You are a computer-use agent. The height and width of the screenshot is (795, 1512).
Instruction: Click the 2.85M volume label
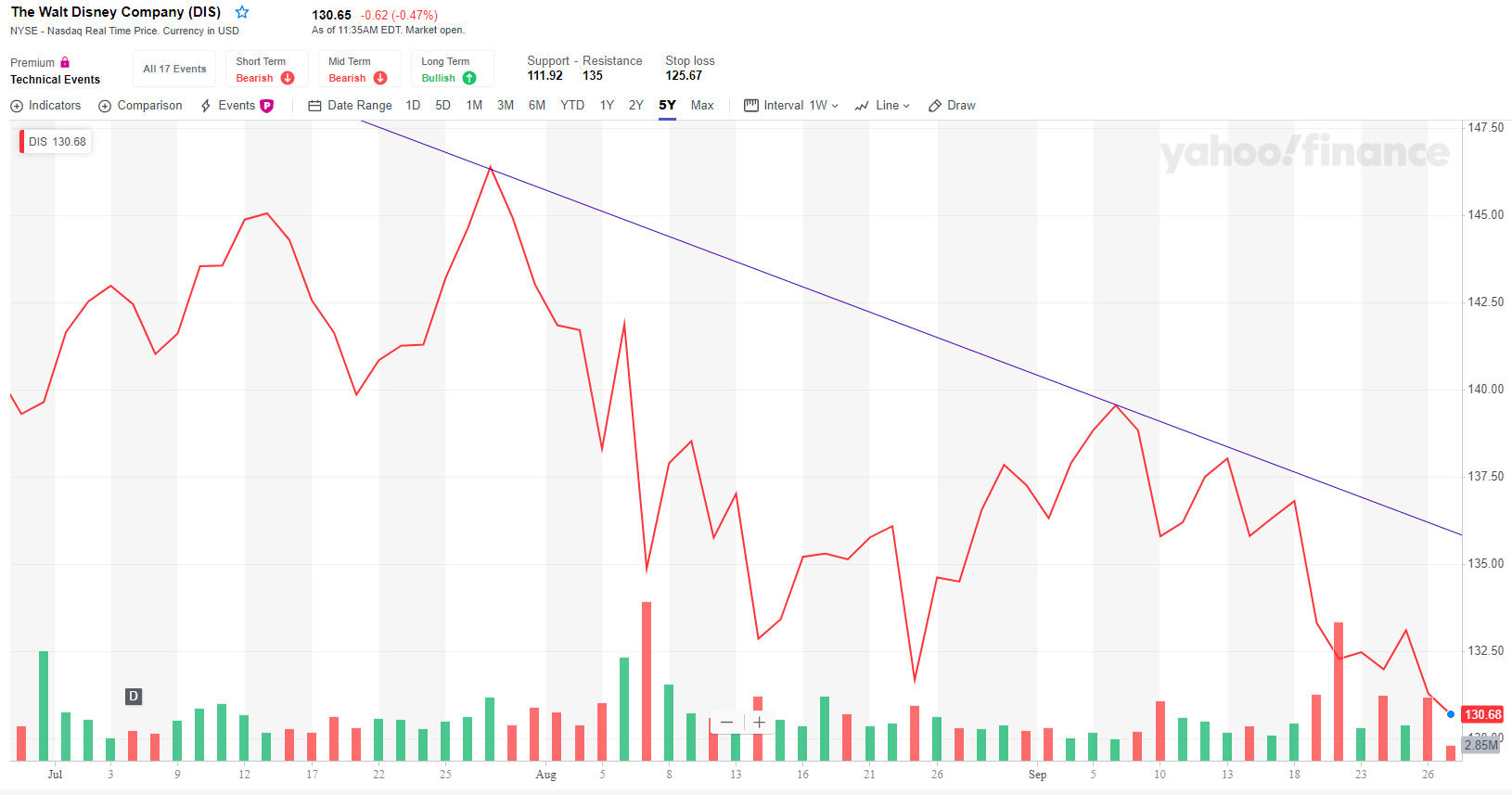(x=1481, y=745)
